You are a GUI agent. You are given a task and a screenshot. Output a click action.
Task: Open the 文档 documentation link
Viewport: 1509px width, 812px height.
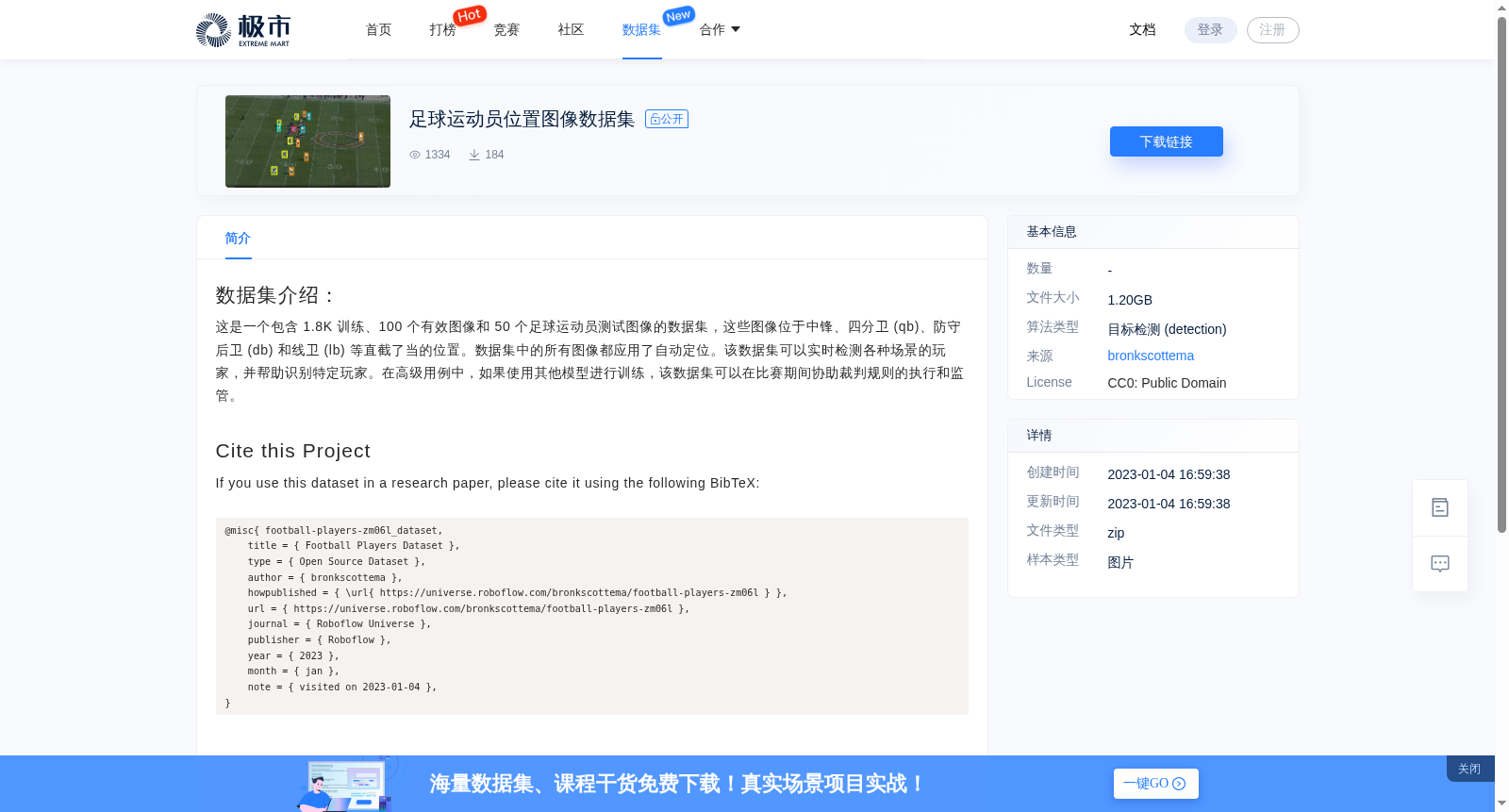[x=1143, y=30]
